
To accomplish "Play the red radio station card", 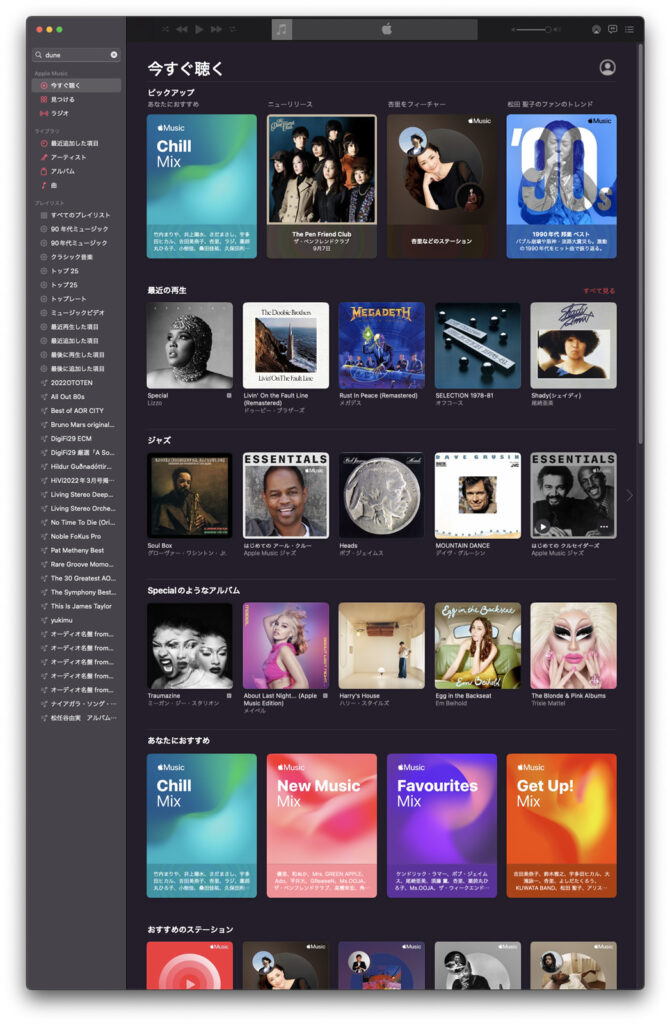I will 189,966.
